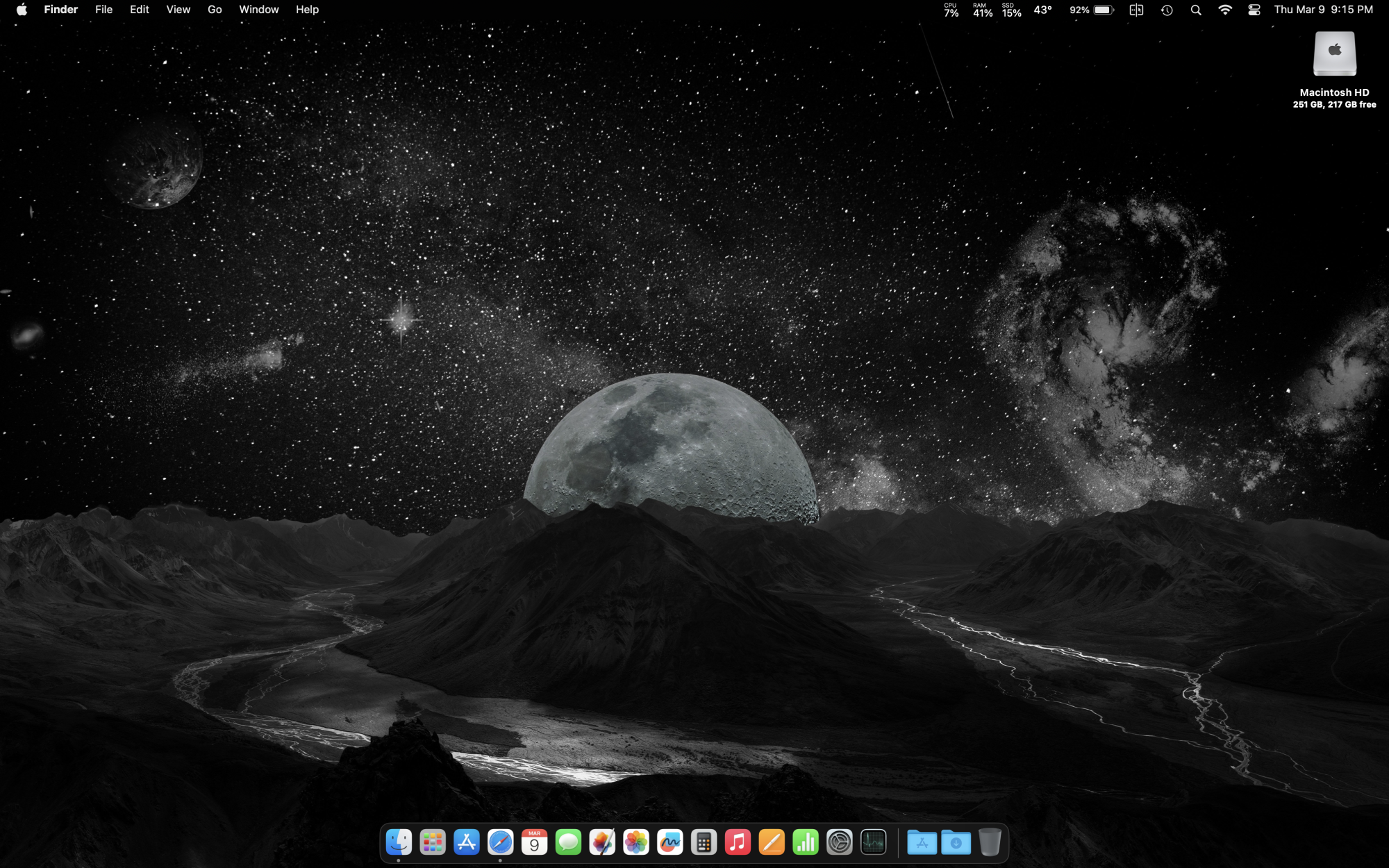Open the Music app icon
The height and width of the screenshot is (868, 1389).
(x=738, y=842)
